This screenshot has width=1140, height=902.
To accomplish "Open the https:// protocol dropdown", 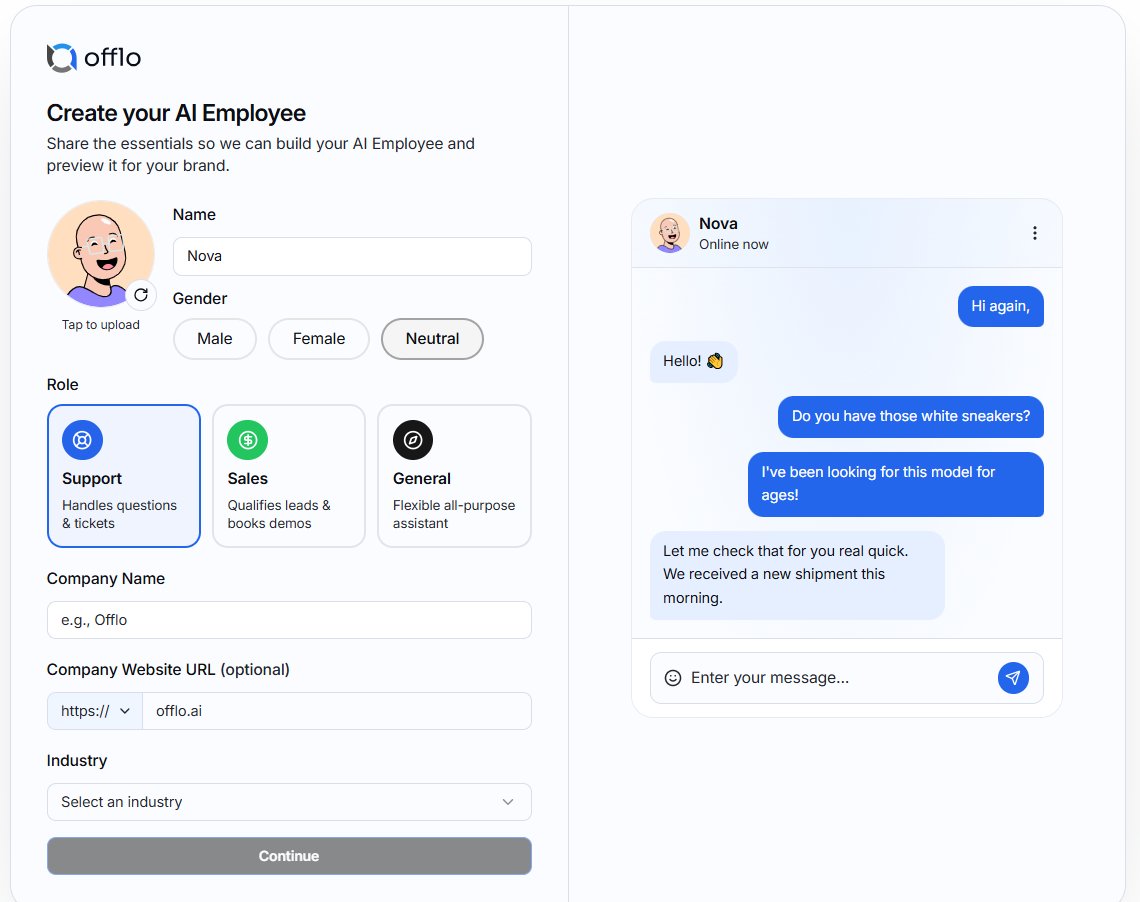I will 95,711.
